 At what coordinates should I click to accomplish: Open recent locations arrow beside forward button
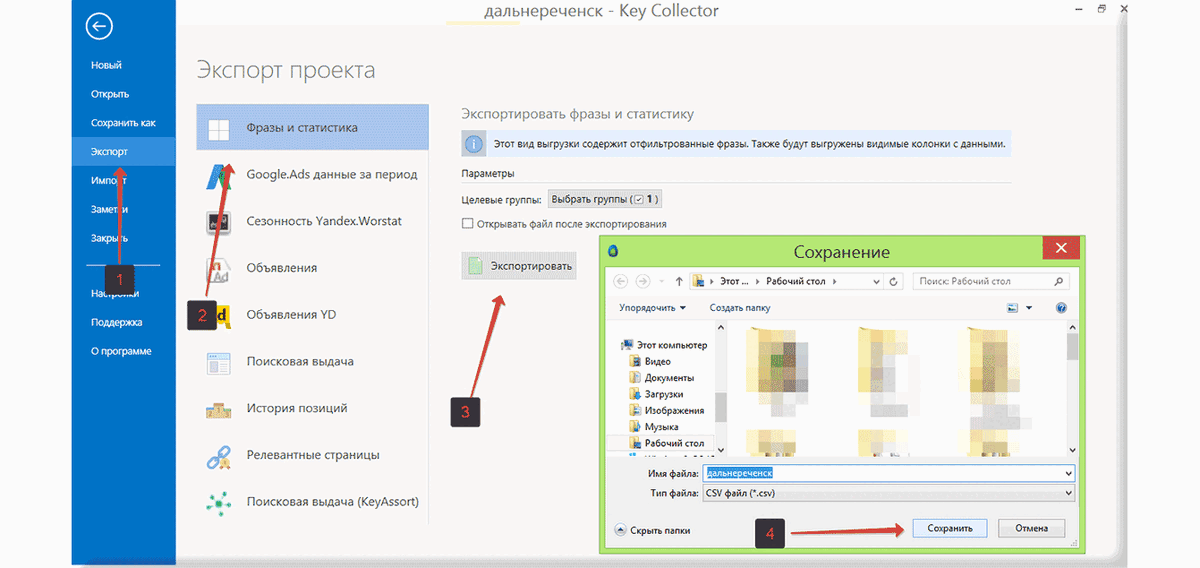tap(663, 282)
